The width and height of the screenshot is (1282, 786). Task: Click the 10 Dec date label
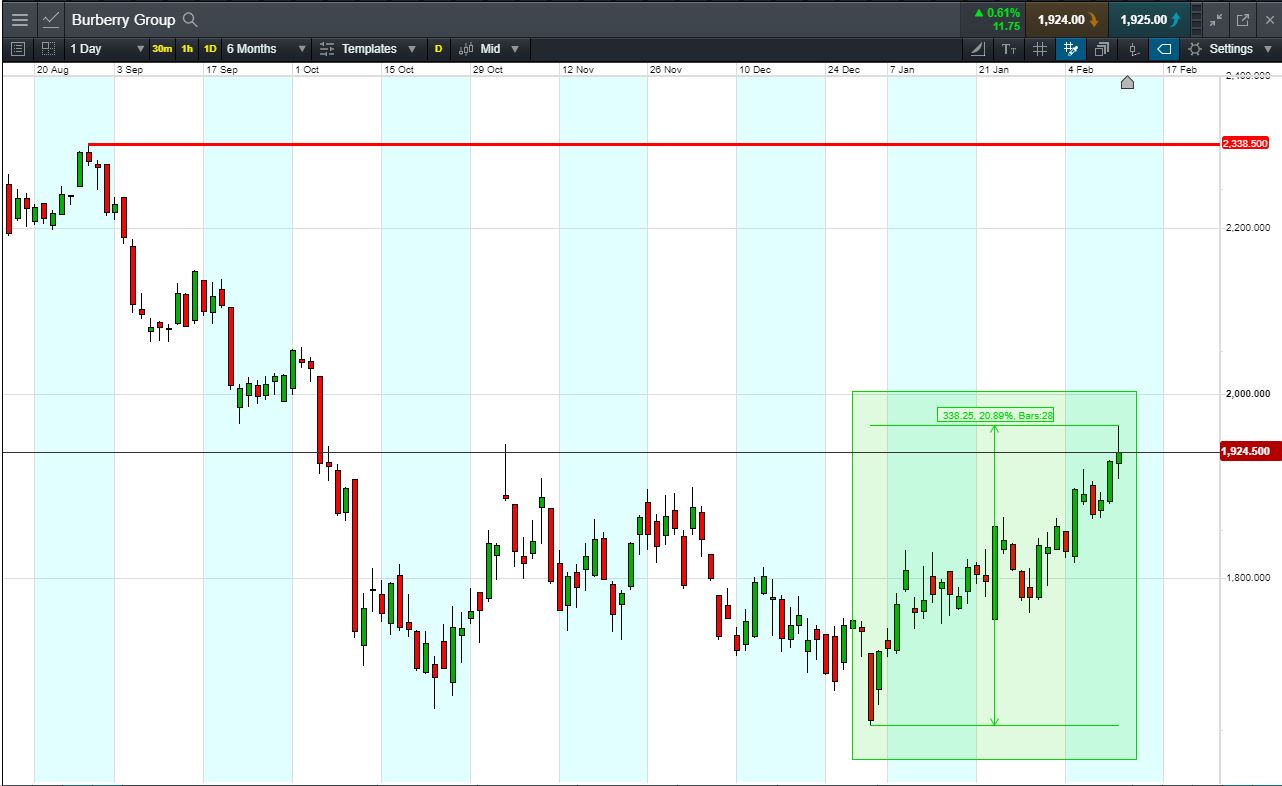click(755, 70)
